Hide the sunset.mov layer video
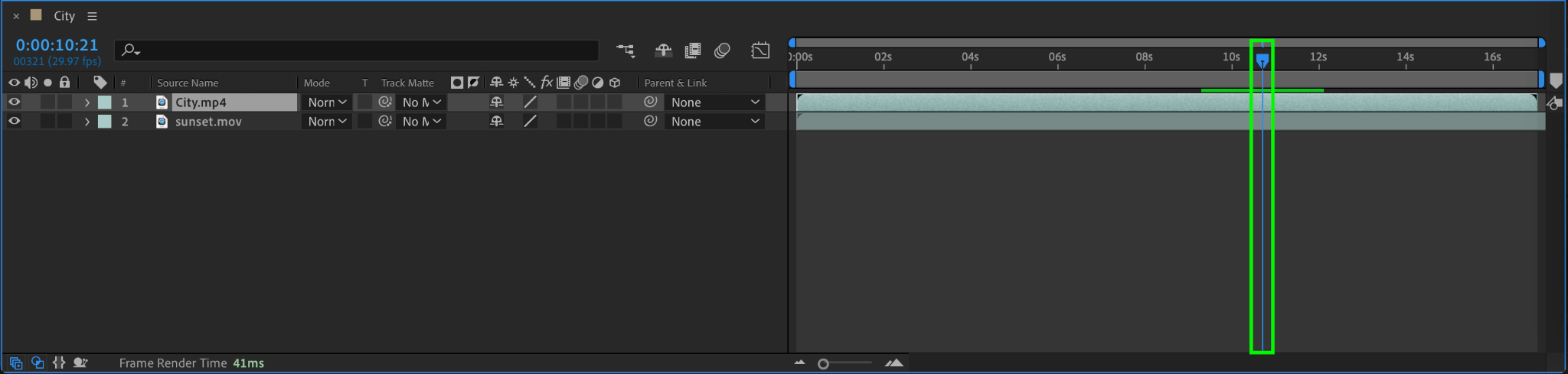Screen dimensions: 1568x374 point(14,121)
